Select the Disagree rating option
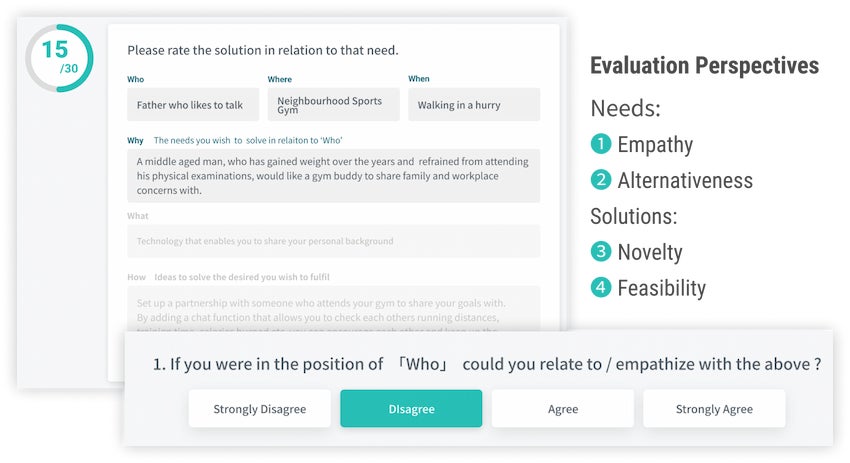850x463 pixels. click(411, 408)
